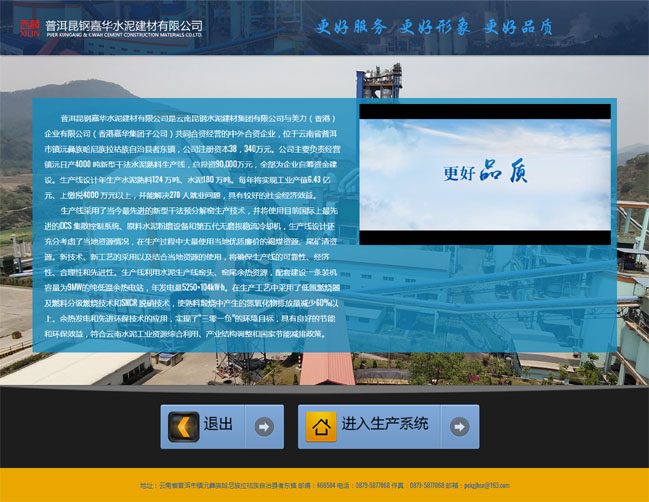Image resolution: width=649 pixels, height=502 pixels.
Task: Click the 普洱昆钢嘉华水泥建材有限公司 company name
Action: click(x=123, y=23)
